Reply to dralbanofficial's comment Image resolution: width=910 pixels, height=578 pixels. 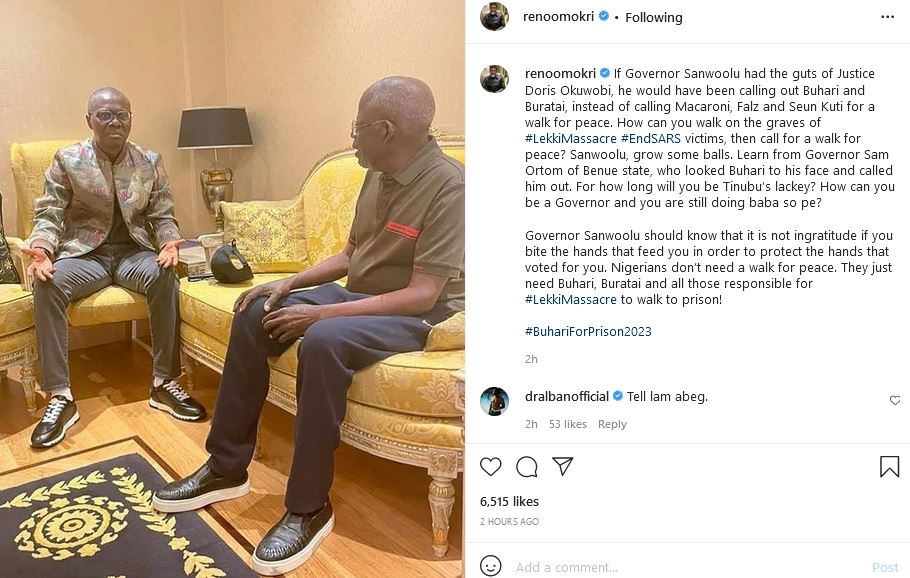click(x=612, y=424)
